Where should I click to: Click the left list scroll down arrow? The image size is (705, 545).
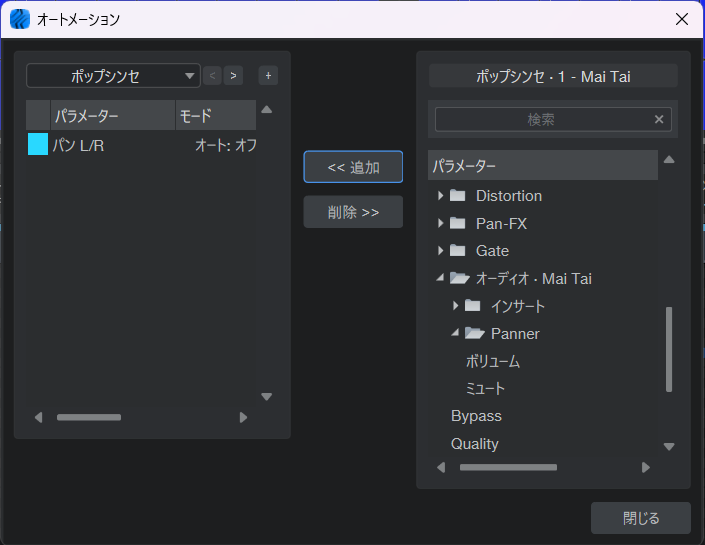click(x=267, y=397)
